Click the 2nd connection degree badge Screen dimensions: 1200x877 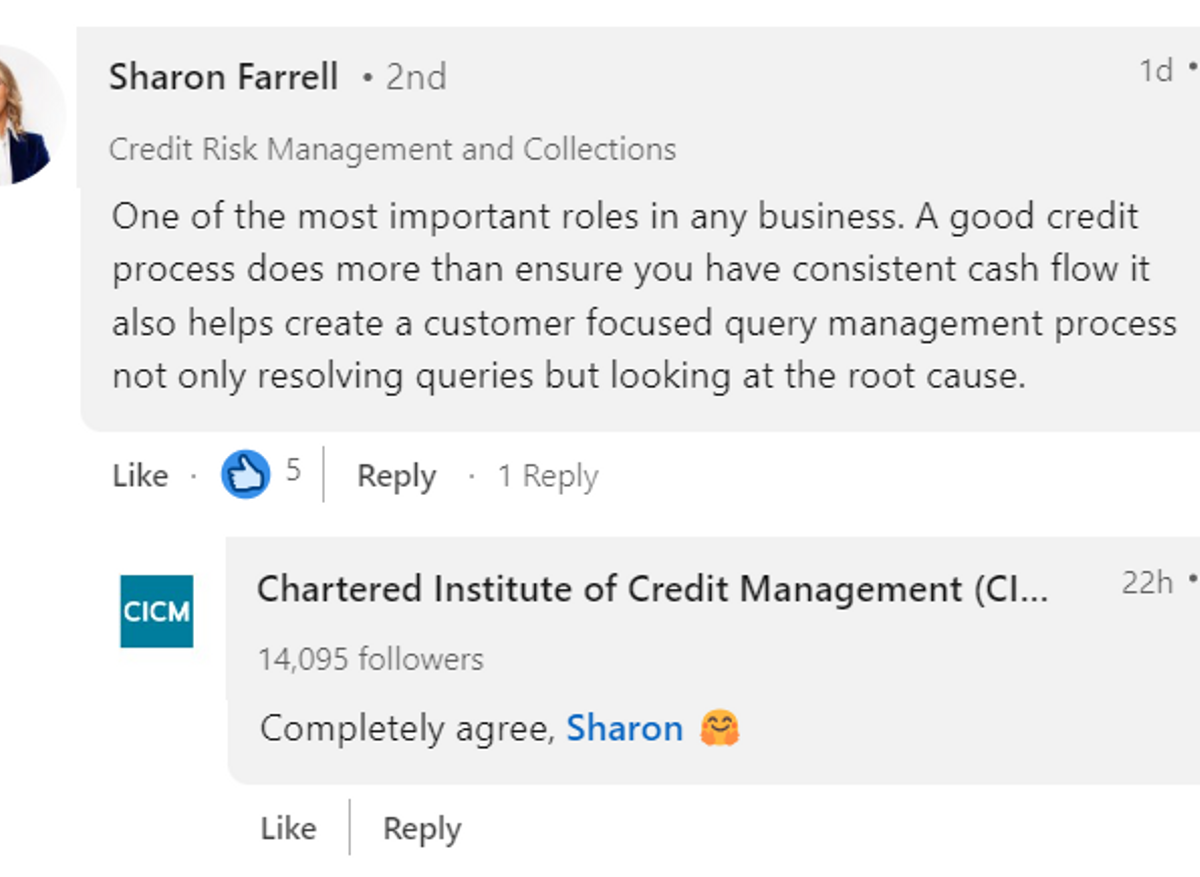[405, 77]
